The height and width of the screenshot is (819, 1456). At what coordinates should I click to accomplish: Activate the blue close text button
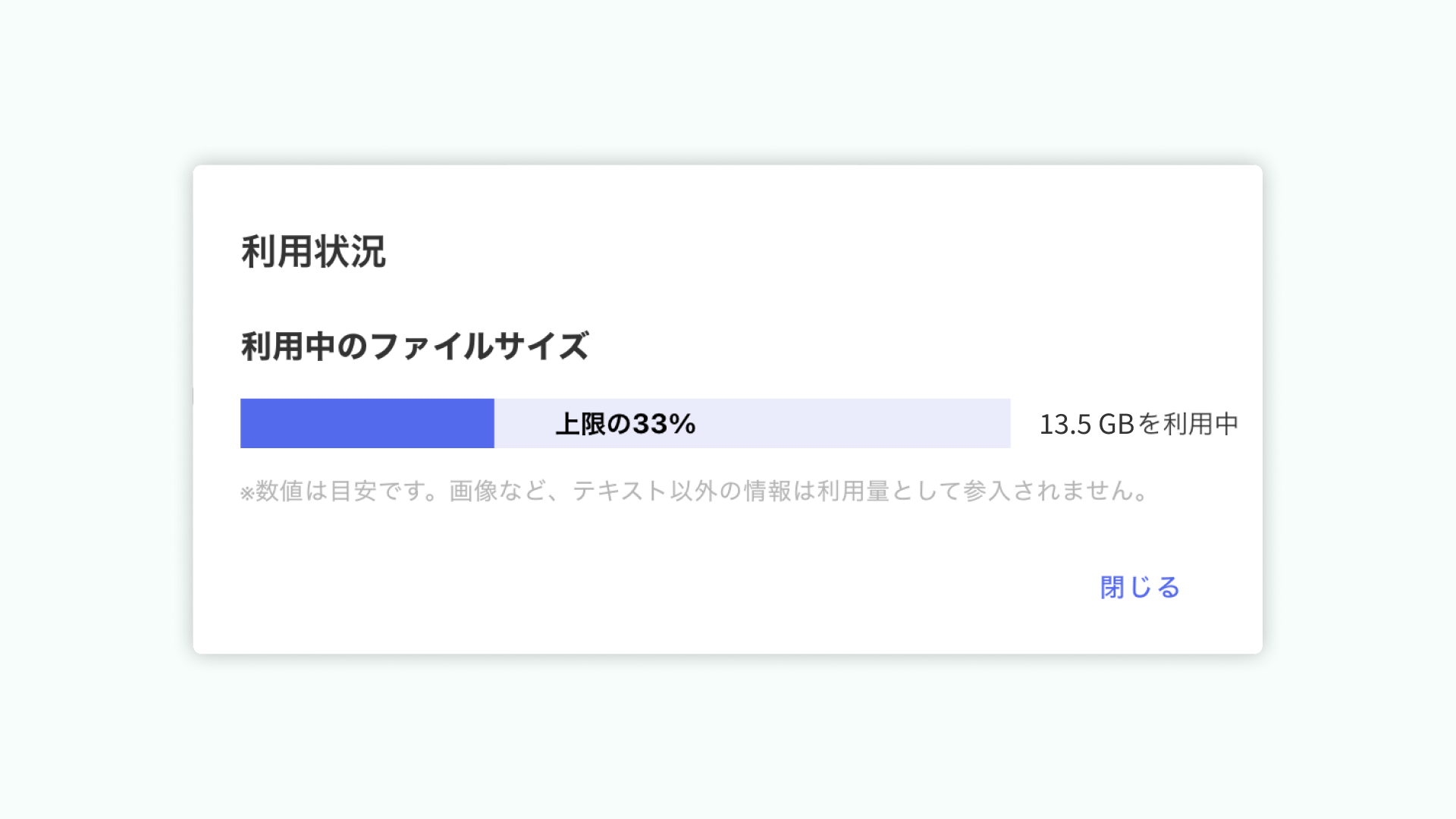1138,587
